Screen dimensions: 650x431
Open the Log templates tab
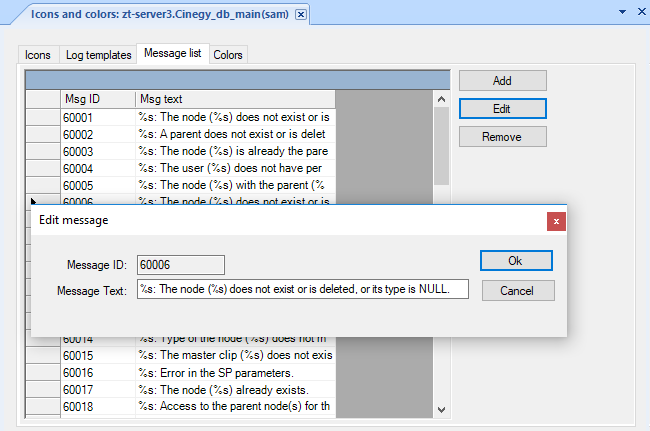[97, 54]
